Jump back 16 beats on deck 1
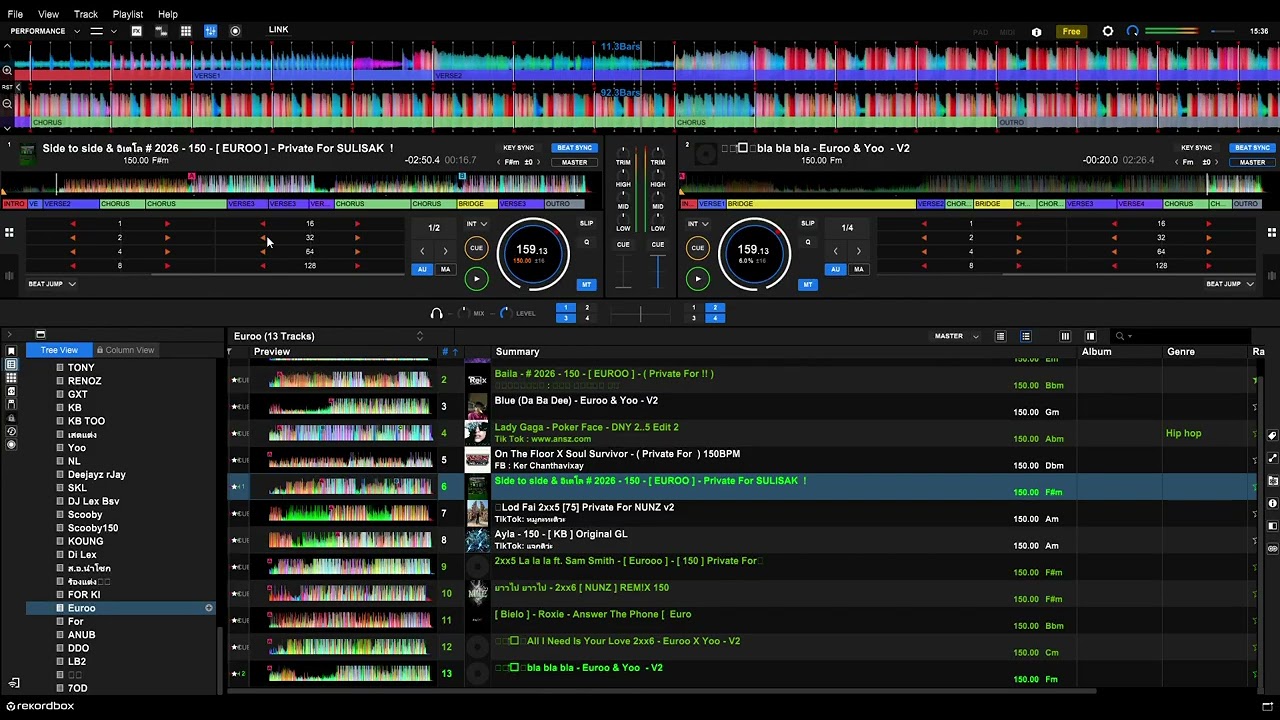The image size is (1280, 720). tap(263, 224)
